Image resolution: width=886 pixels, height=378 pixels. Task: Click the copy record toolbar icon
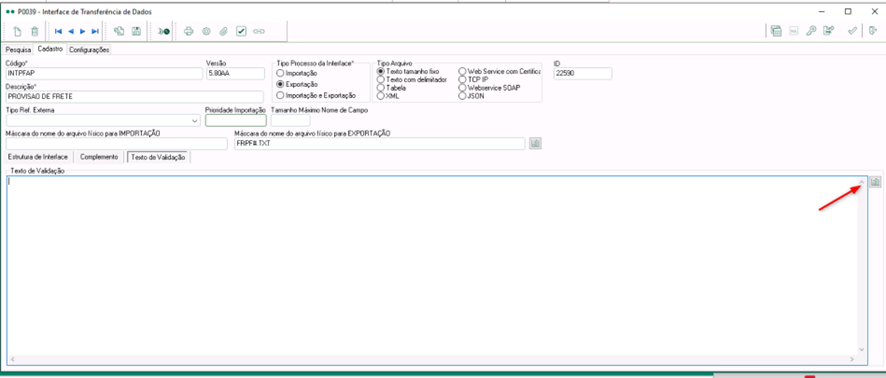[119, 32]
